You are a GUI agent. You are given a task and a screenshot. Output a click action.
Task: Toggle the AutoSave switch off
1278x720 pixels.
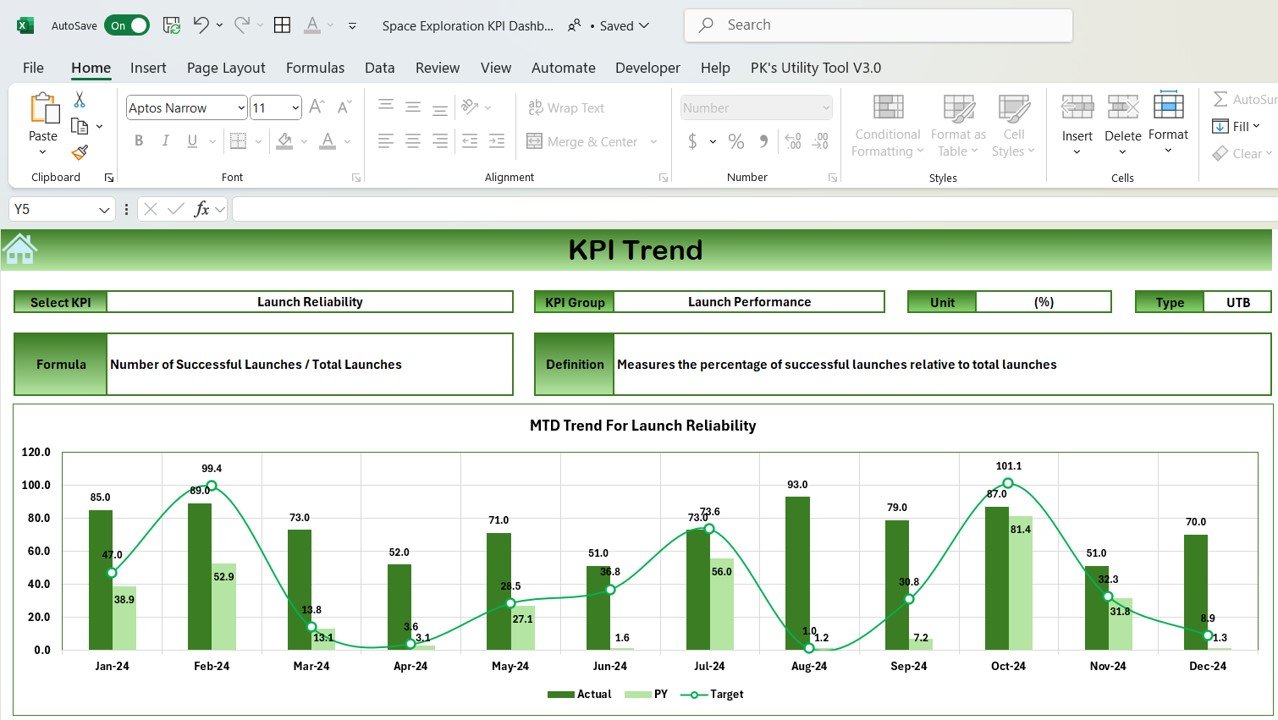(x=127, y=26)
